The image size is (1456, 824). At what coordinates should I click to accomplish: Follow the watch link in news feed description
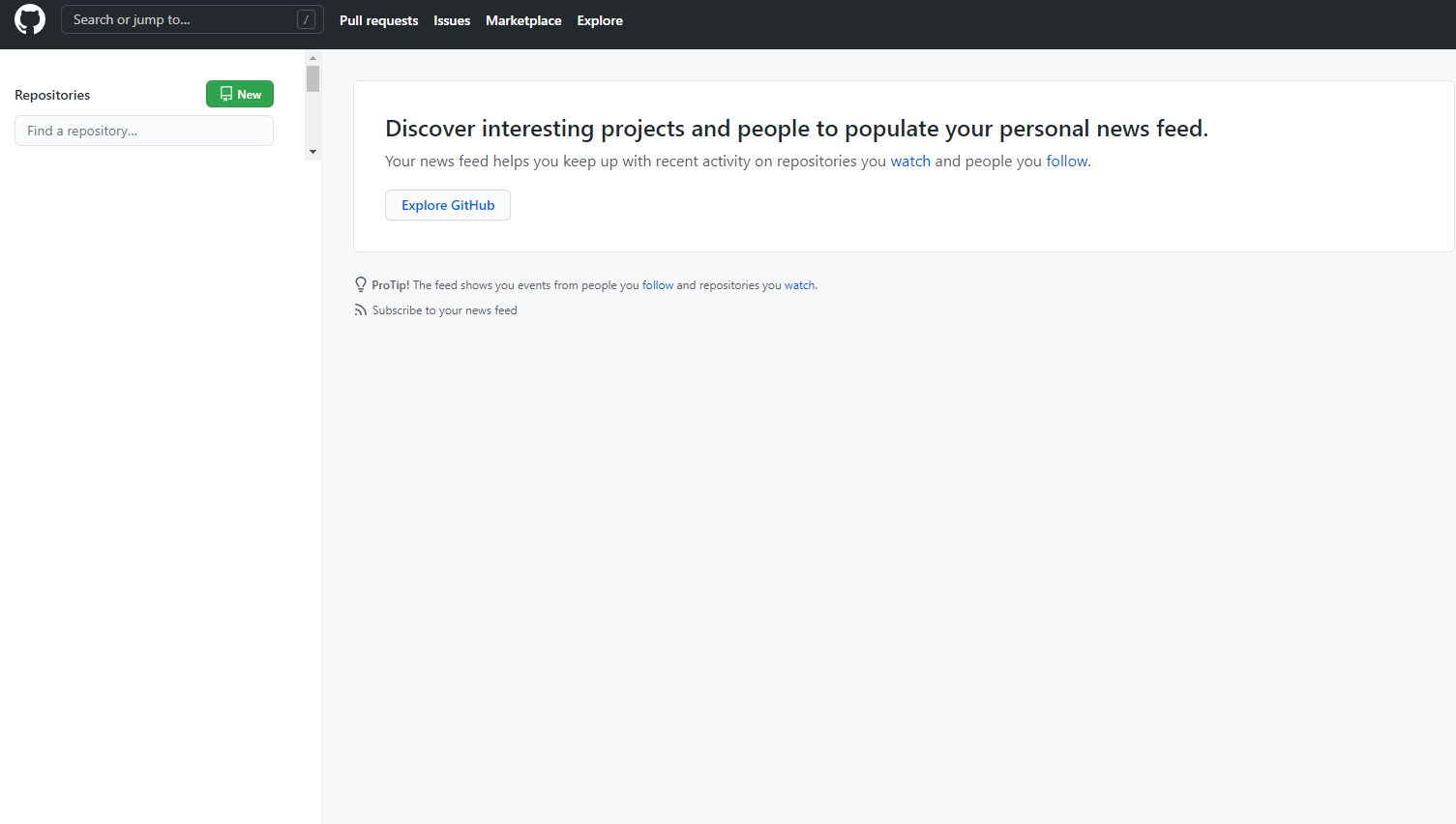tap(910, 161)
